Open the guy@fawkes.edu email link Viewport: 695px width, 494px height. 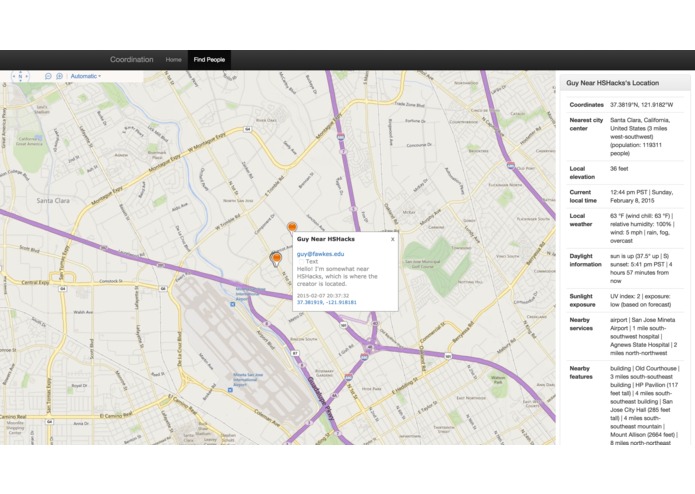tap(320, 254)
